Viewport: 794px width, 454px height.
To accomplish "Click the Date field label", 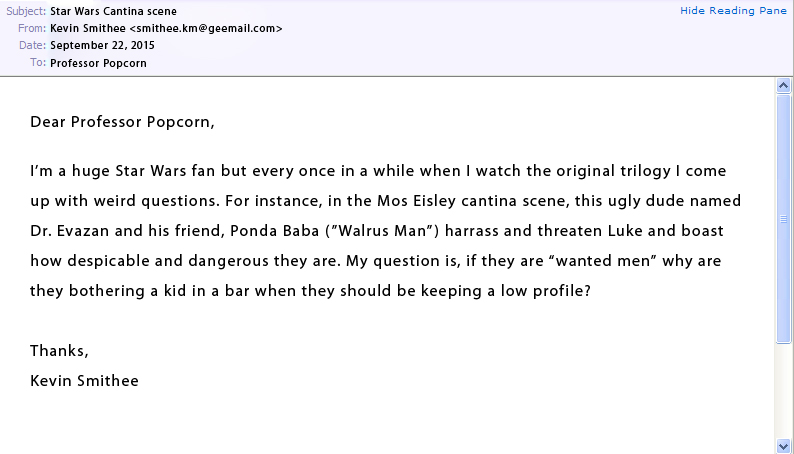I will click(x=32, y=46).
